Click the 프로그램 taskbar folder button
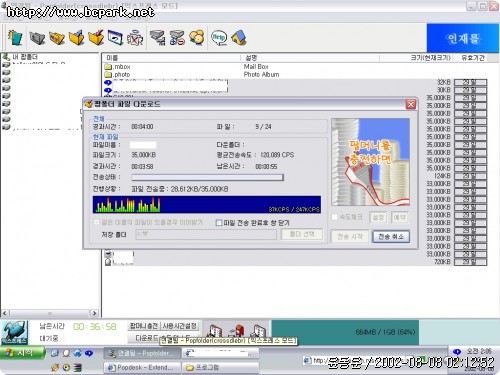Viewport: 500px width, 375px height. point(220,367)
